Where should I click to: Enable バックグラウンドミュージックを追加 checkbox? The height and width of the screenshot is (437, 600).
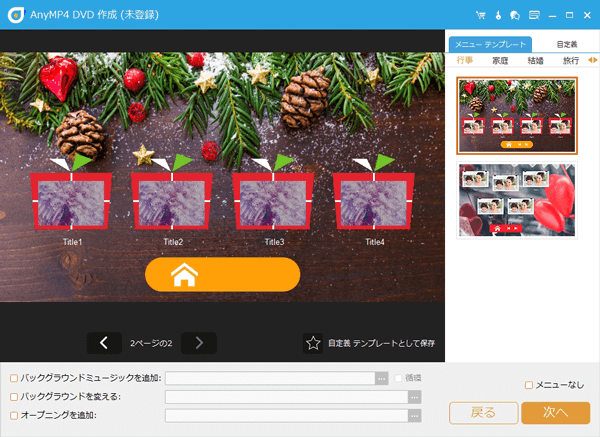[x=13, y=379]
